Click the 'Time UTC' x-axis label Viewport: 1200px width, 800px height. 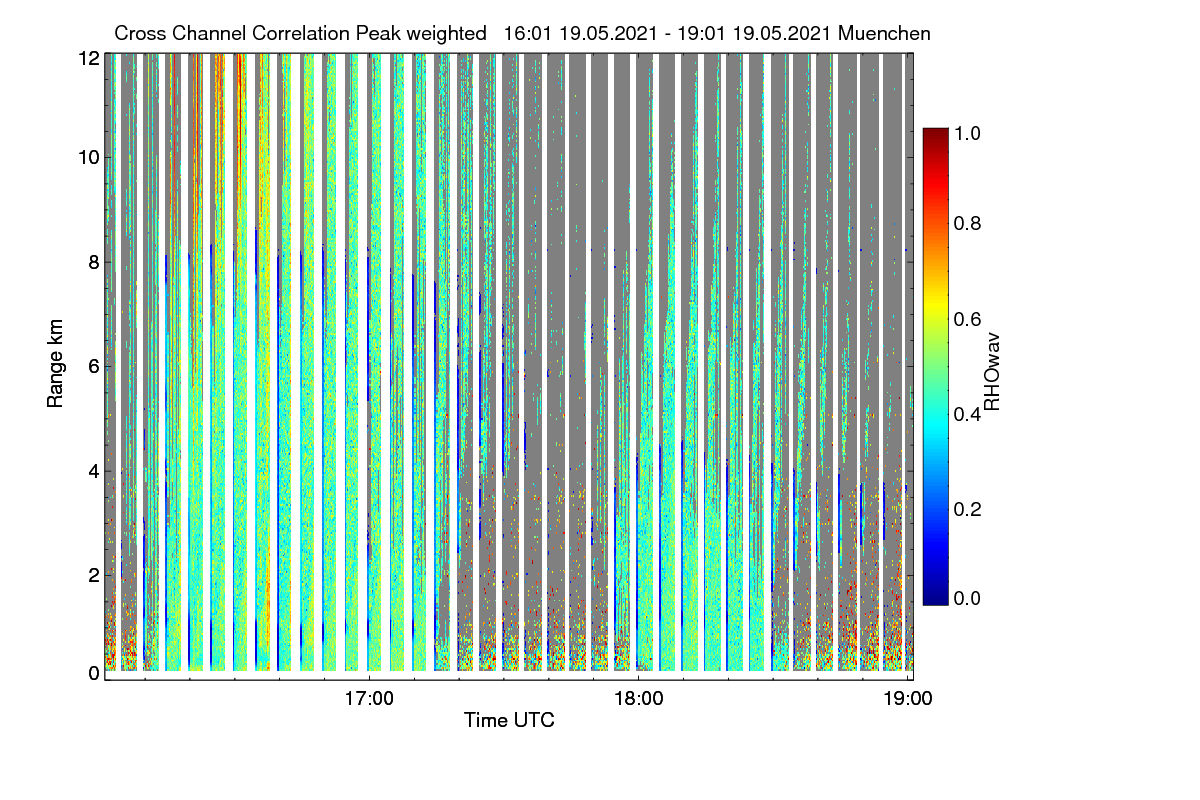coord(509,720)
